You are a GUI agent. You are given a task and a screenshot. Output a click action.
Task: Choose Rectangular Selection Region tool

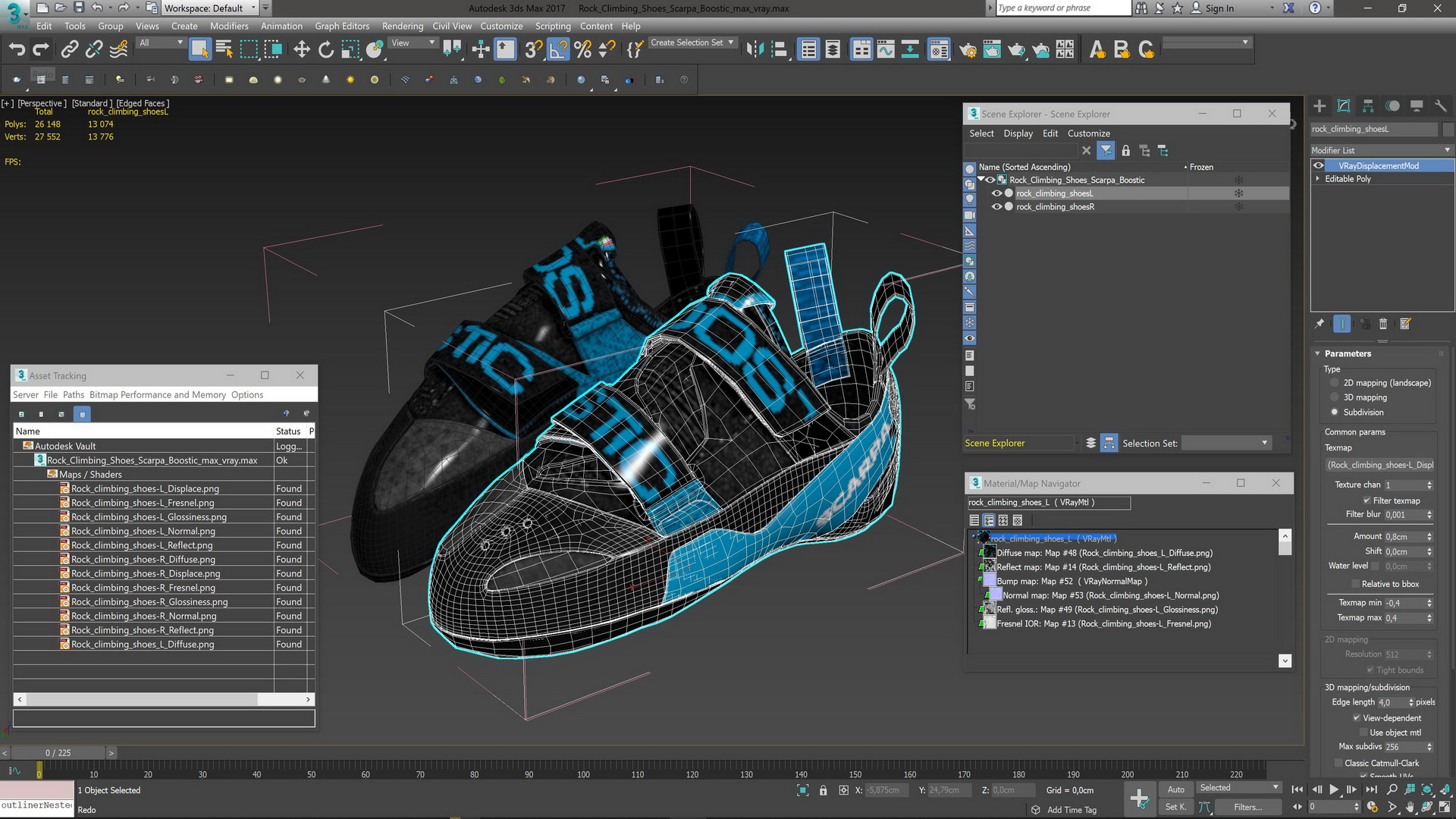click(249, 50)
